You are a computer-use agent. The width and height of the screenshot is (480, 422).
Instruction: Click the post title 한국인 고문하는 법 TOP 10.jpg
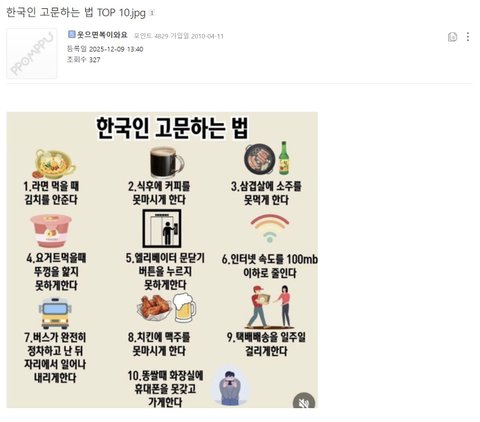(x=76, y=13)
